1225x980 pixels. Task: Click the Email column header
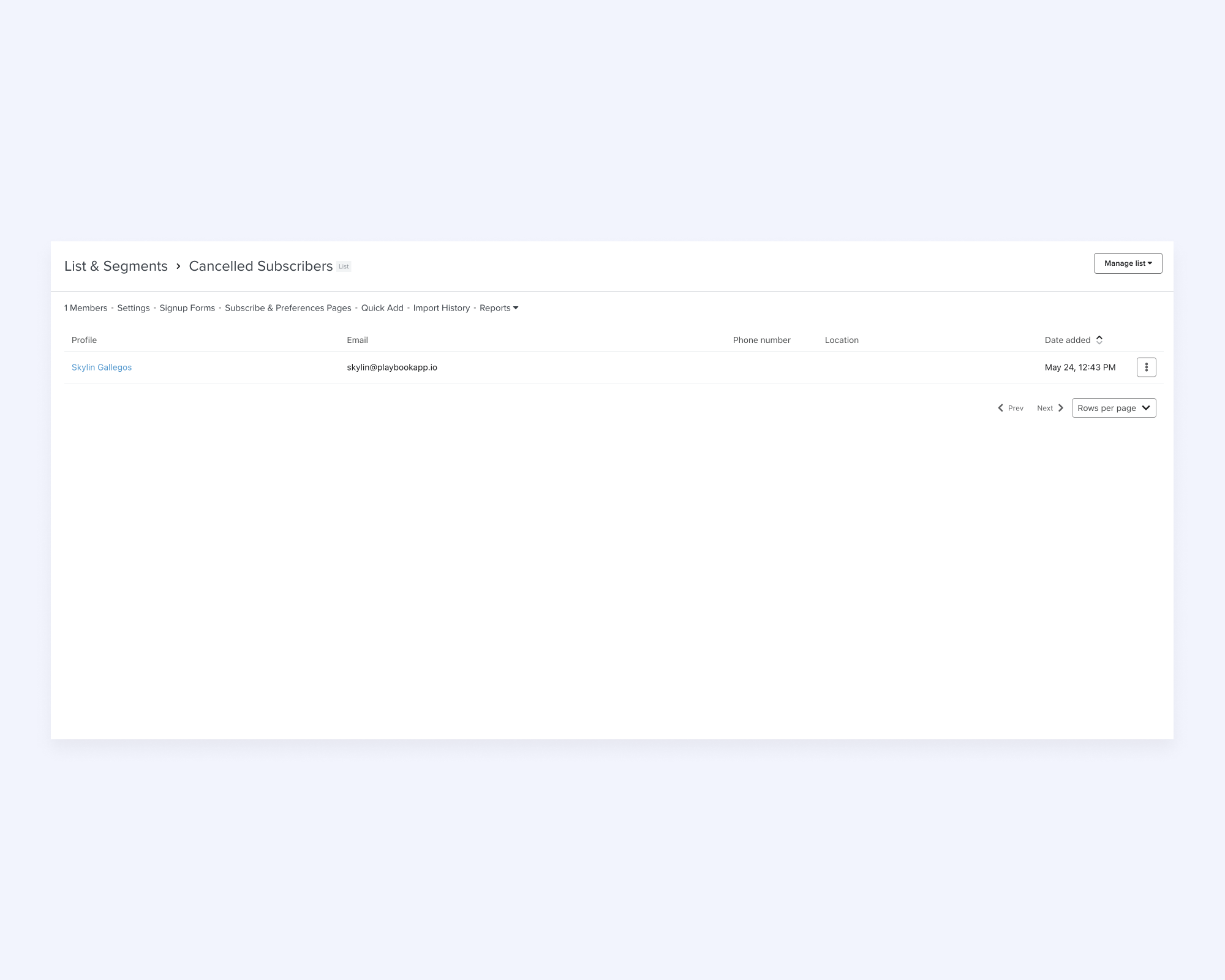pyautogui.click(x=357, y=340)
